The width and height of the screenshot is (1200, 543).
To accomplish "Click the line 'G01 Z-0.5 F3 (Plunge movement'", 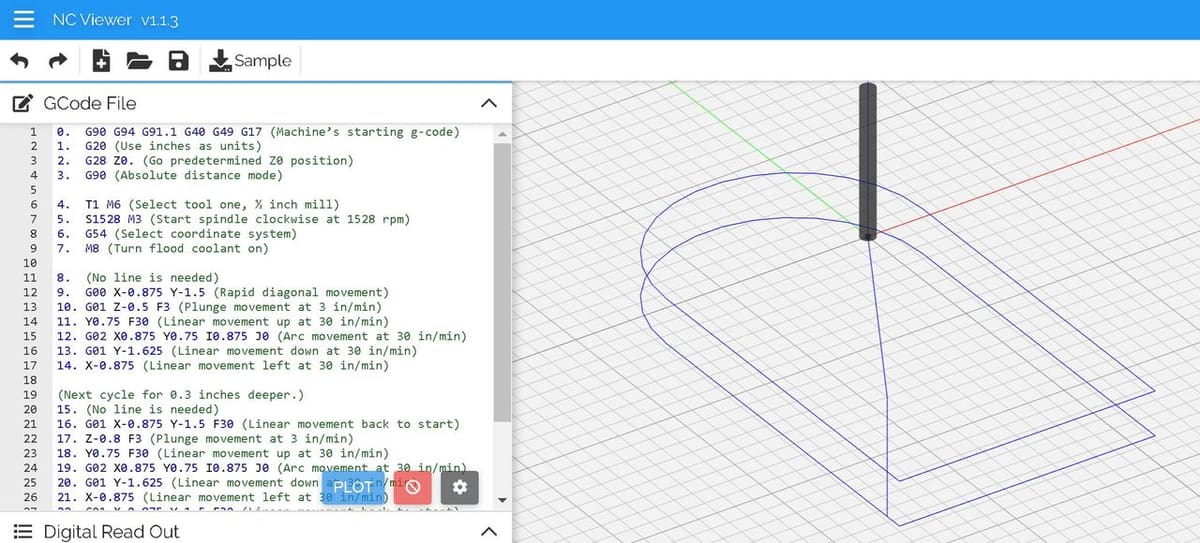I will click(x=219, y=307).
